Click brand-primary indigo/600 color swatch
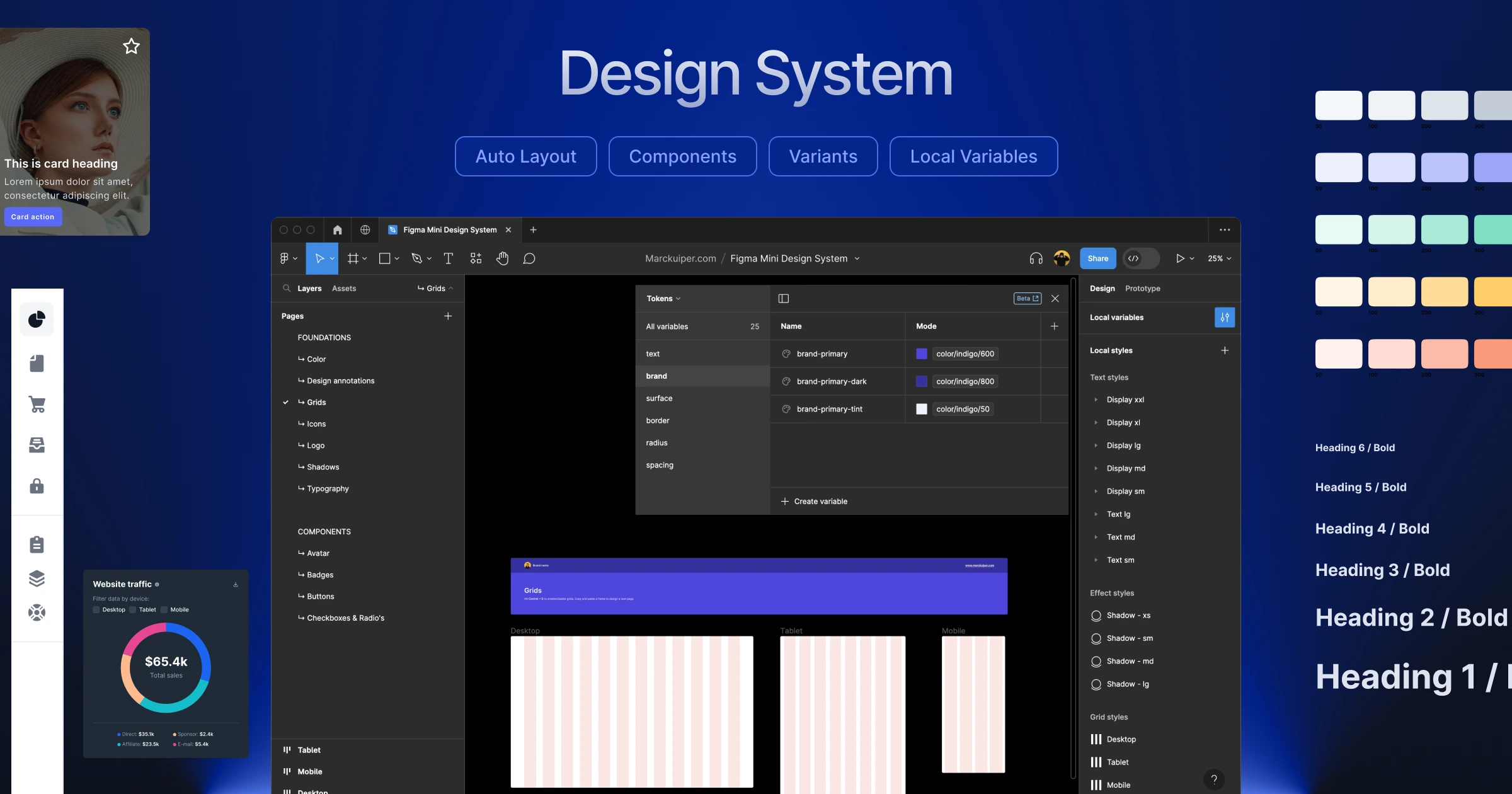Image resolution: width=1512 pixels, height=794 pixels. pos(921,354)
